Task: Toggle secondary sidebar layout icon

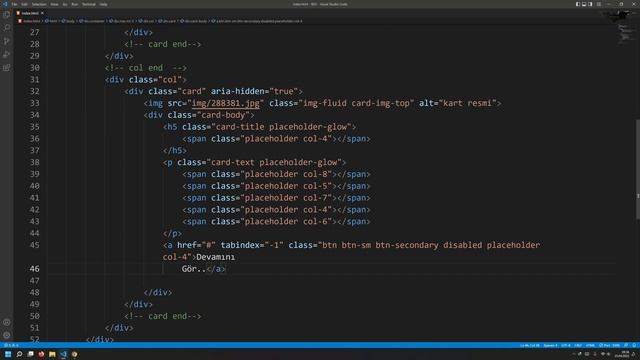Action: (590, 4)
